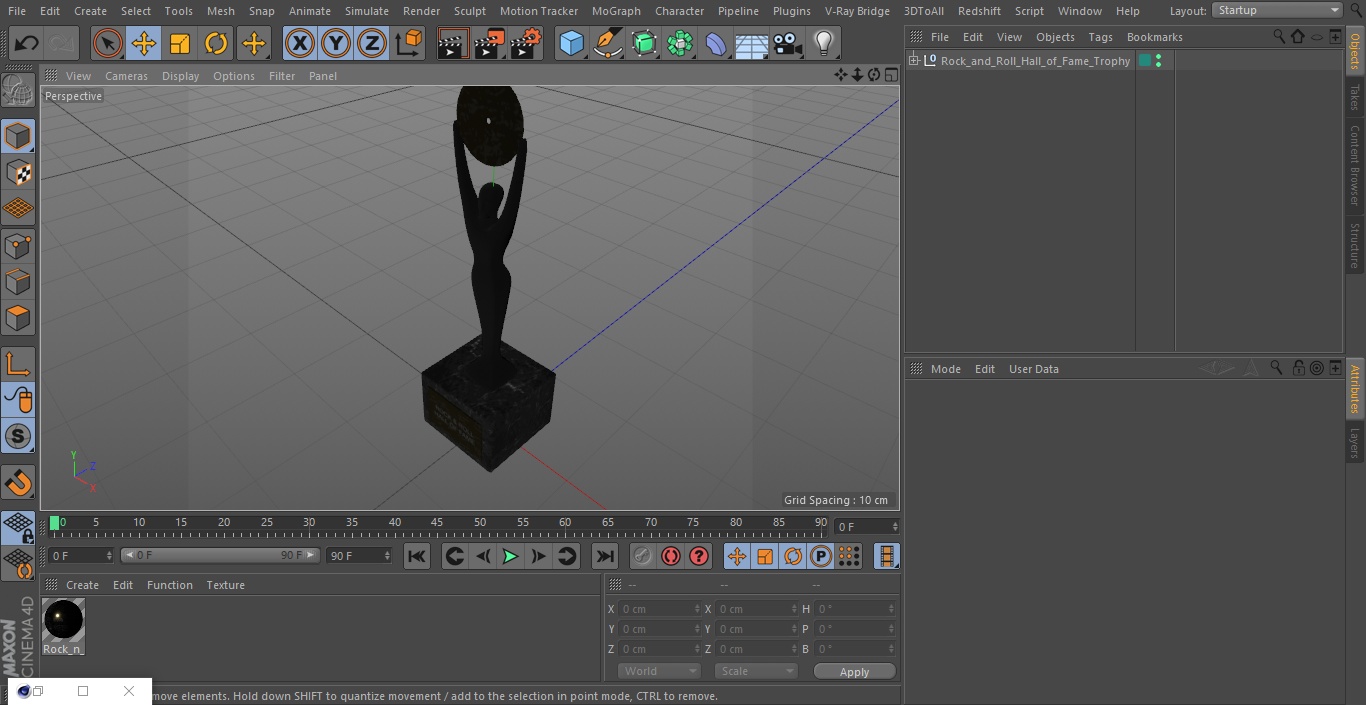Click the Object Manager search icon
Image resolution: width=1366 pixels, height=705 pixels.
point(1279,36)
